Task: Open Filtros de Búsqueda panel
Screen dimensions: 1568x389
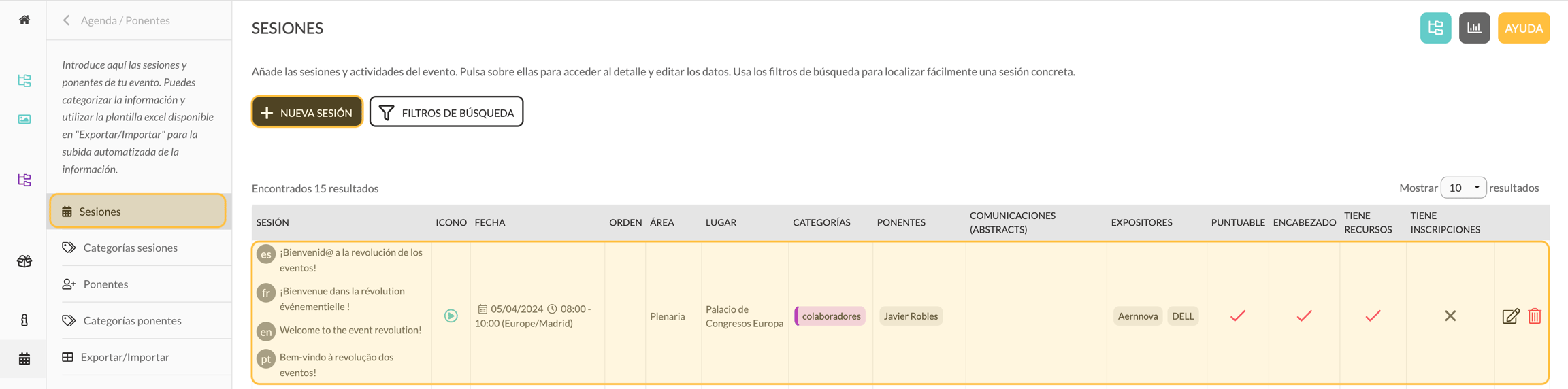Action: point(446,112)
